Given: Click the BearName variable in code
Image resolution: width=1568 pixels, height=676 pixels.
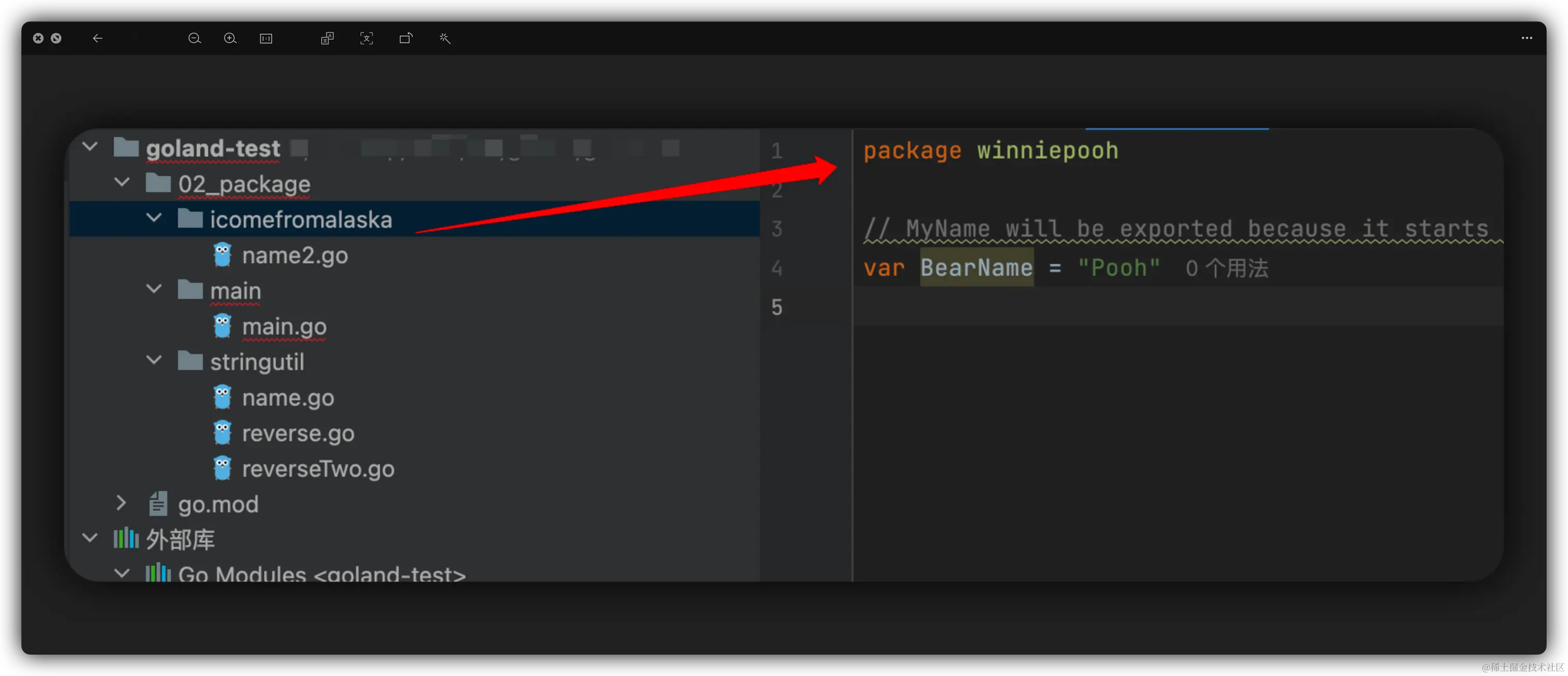Looking at the screenshot, I should click(976, 267).
